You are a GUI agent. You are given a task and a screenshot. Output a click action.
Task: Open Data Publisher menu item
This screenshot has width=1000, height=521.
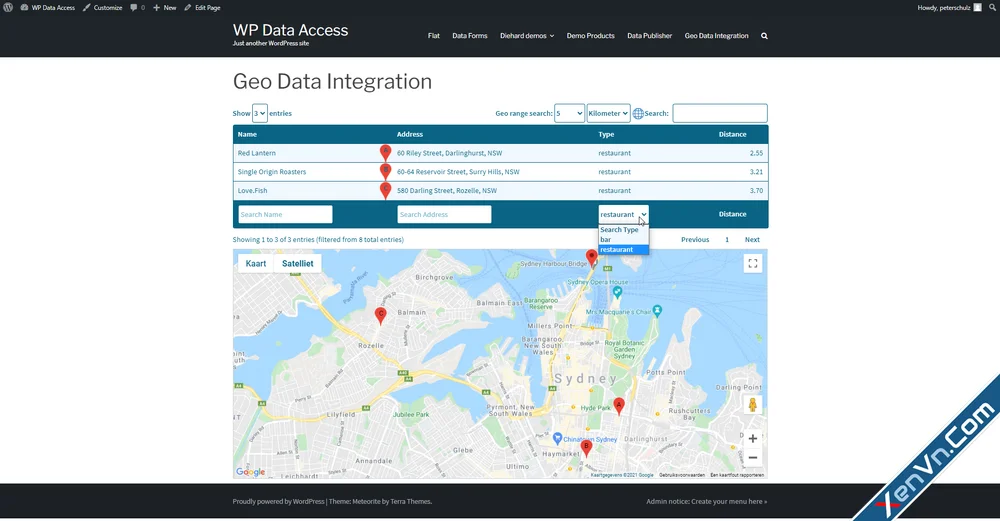pyautogui.click(x=649, y=36)
